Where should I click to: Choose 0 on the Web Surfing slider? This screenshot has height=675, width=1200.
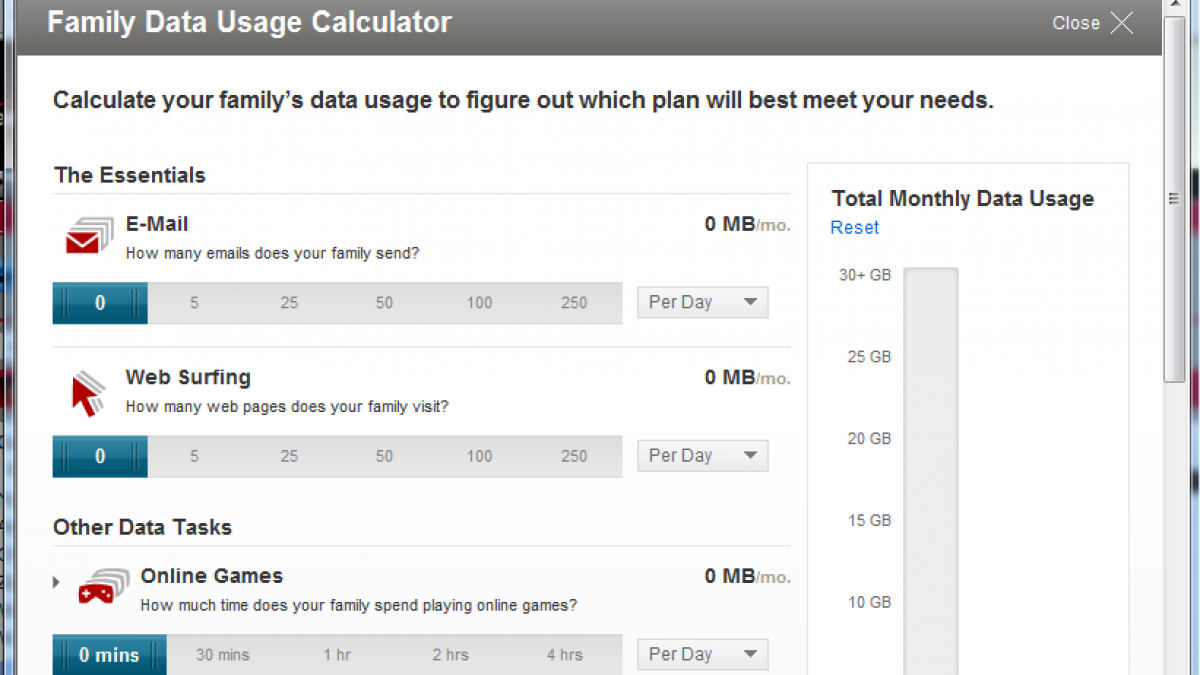(x=100, y=456)
